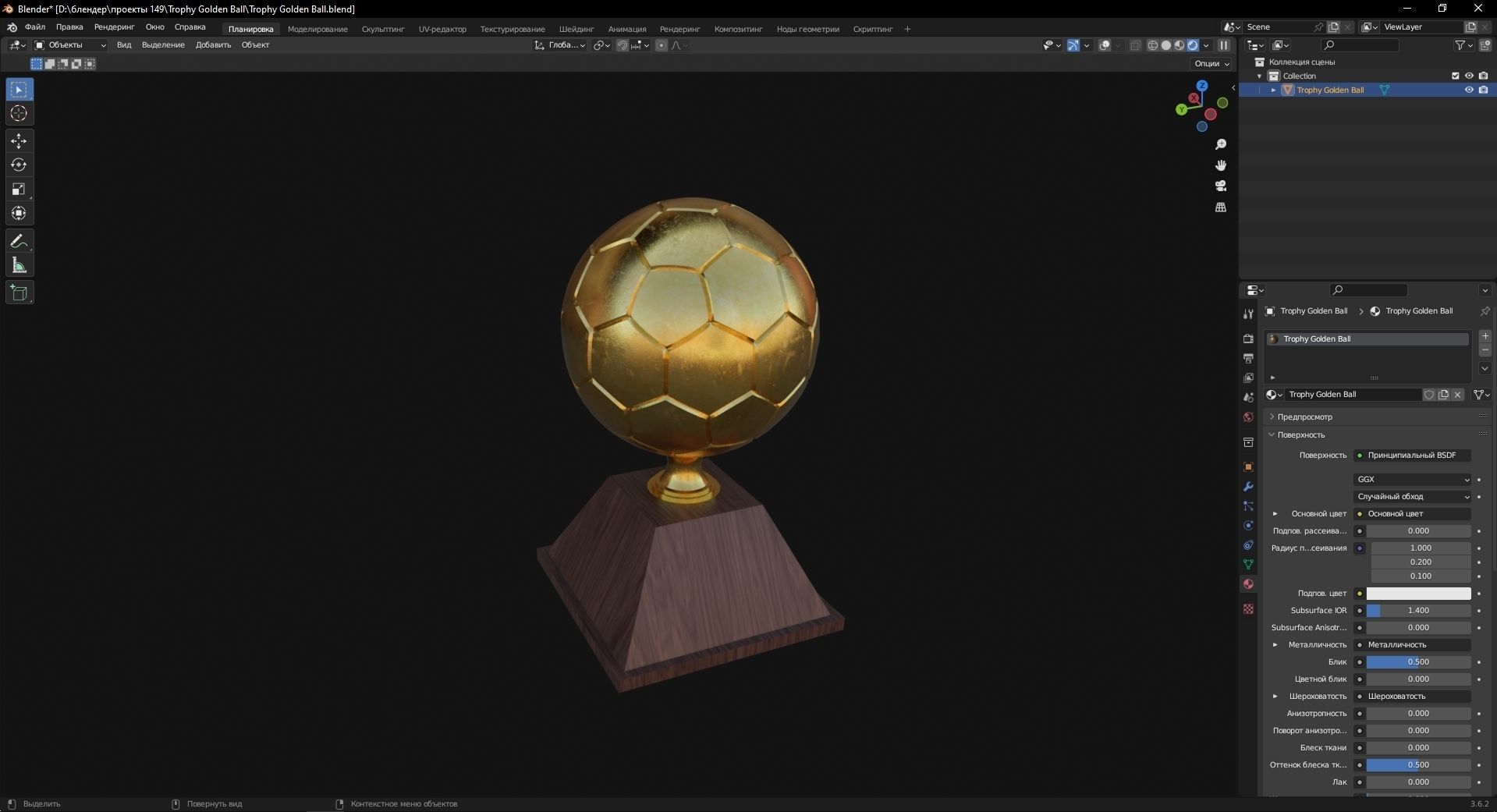Expand the Предпросмотр panel
This screenshot has width=1497, height=812.
tap(1304, 417)
